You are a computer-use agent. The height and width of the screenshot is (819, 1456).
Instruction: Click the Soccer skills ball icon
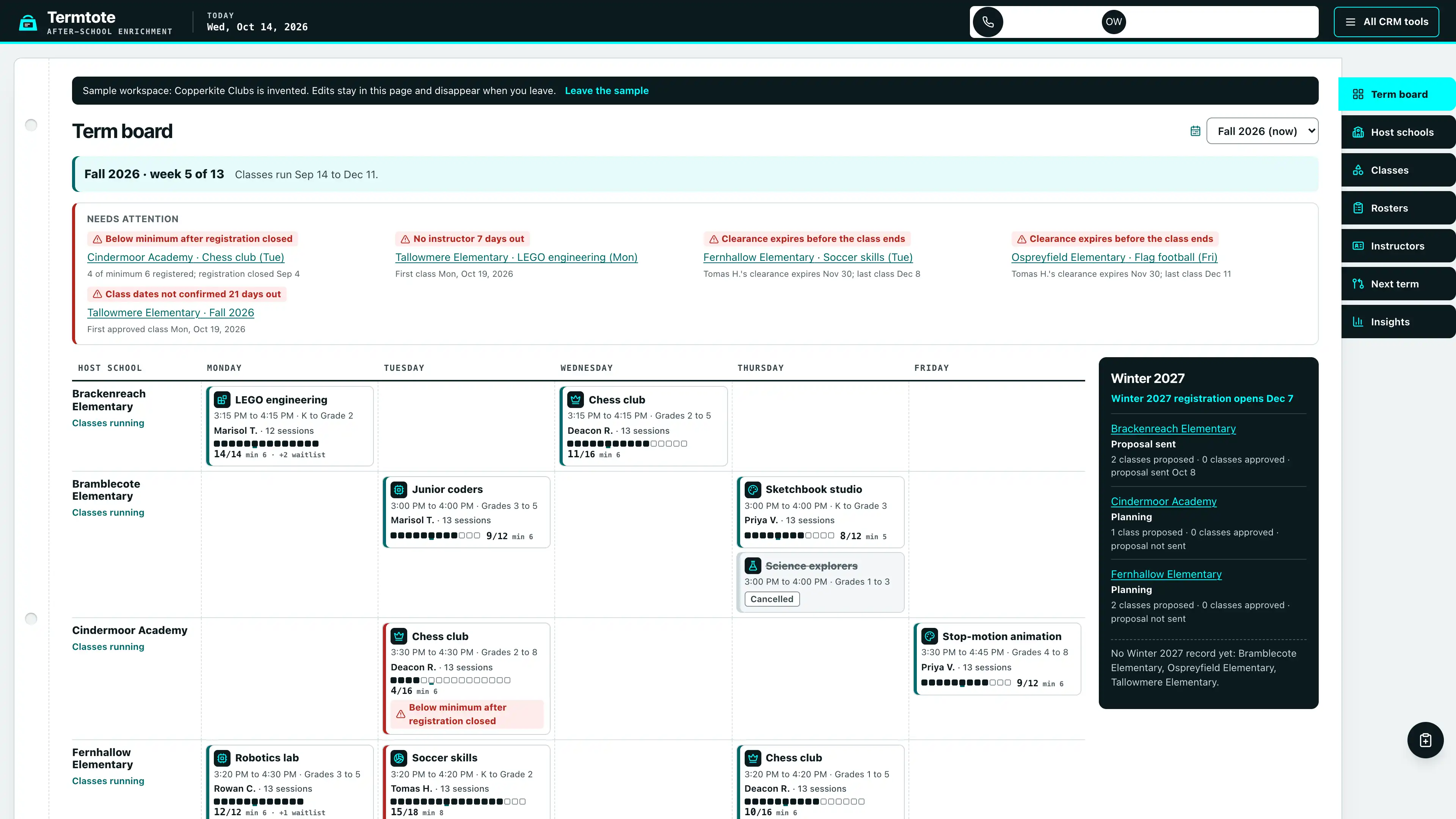pos(399,758)
